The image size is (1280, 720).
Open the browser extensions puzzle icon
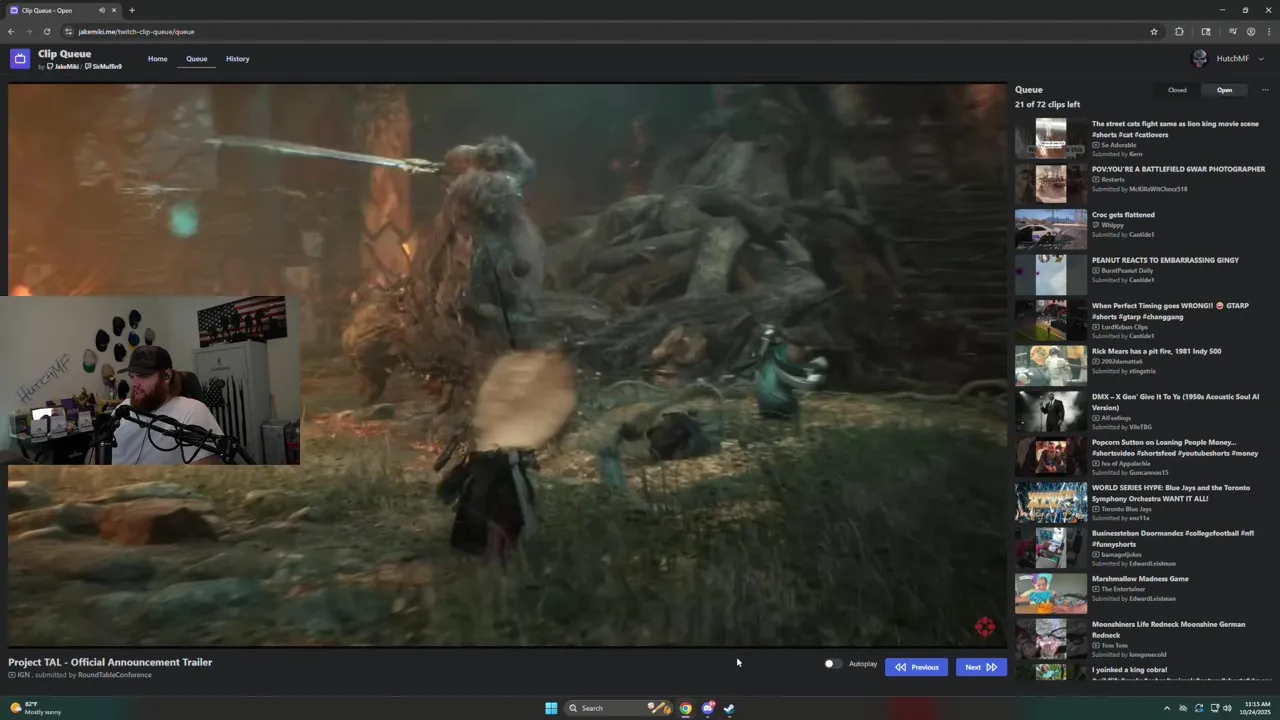click(x=1179, y=31)
